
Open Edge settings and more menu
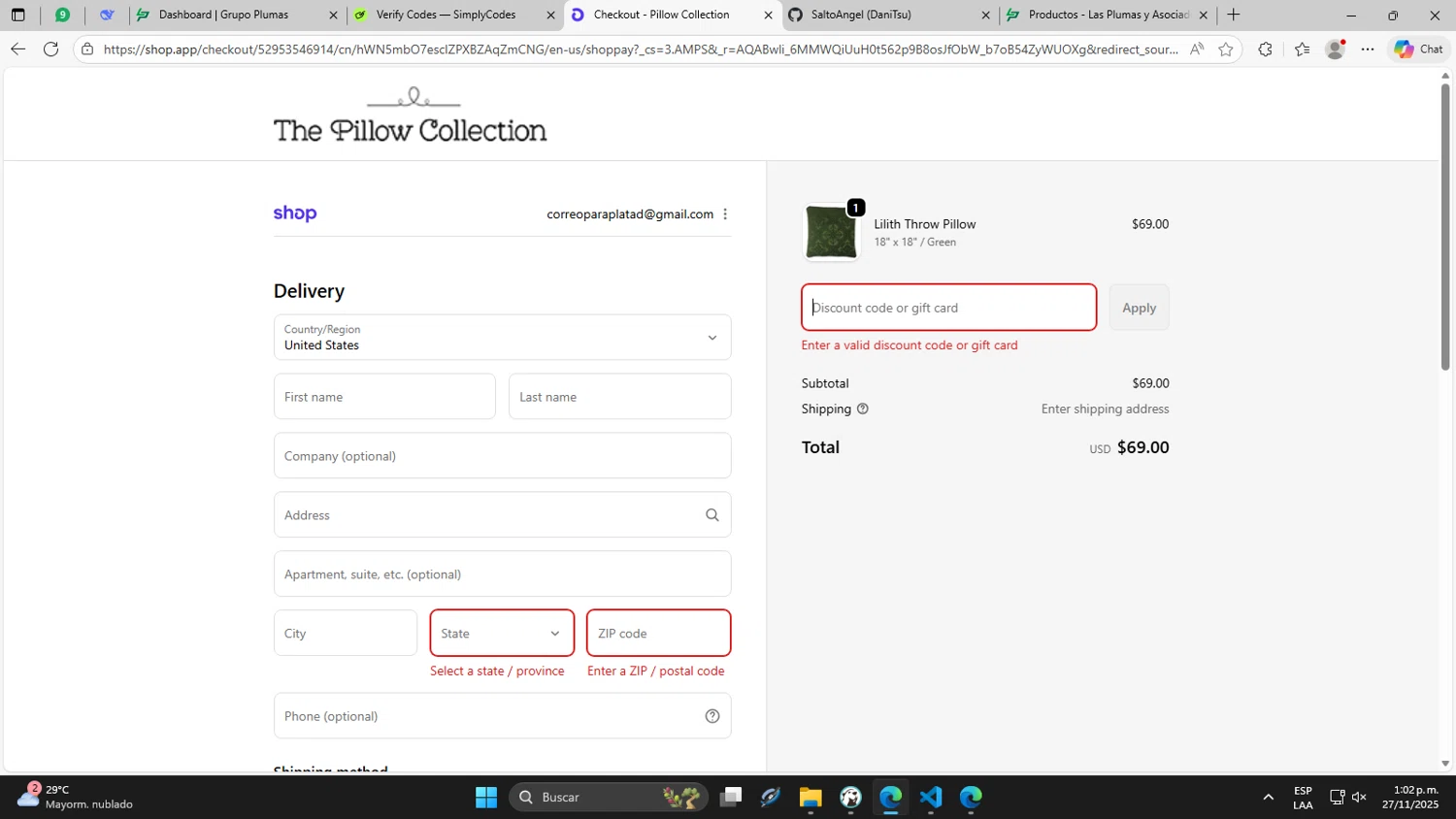coord(1368,49)
